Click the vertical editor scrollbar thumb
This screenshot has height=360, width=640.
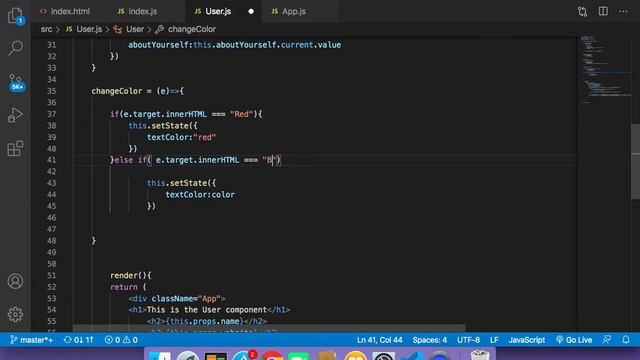coord(636,161)
